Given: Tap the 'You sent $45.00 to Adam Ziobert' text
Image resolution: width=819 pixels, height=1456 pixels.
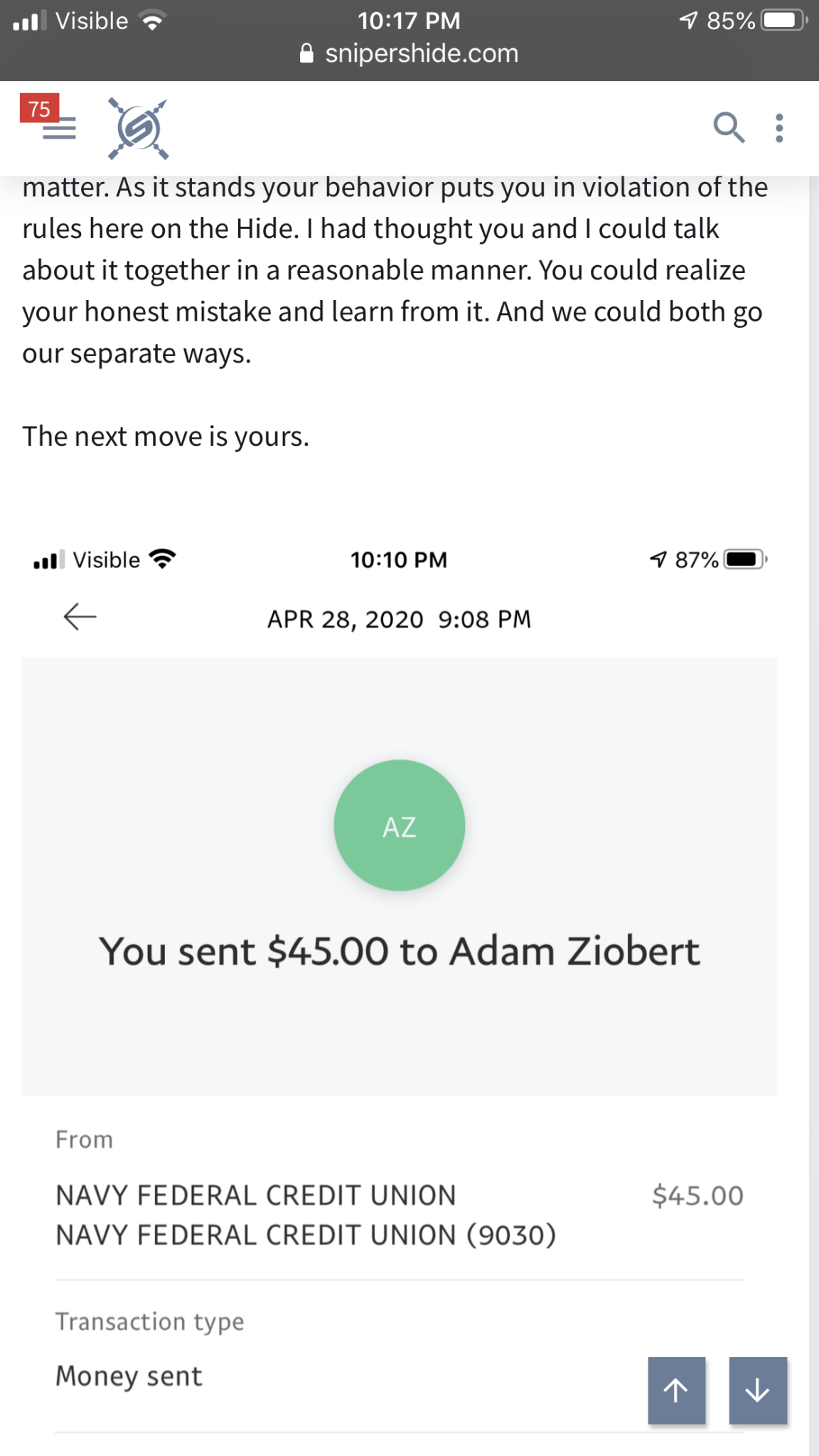Looking at the screenshot, I should pos(399,951).
